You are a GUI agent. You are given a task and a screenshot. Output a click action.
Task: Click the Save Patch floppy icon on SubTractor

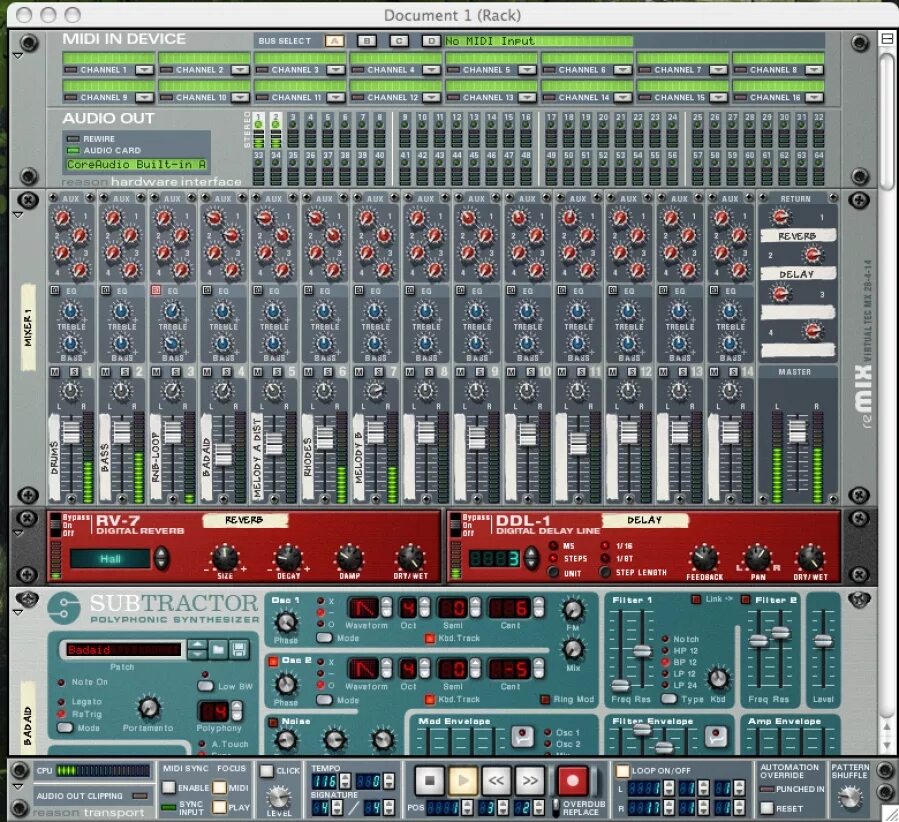(x=239, y=649)
